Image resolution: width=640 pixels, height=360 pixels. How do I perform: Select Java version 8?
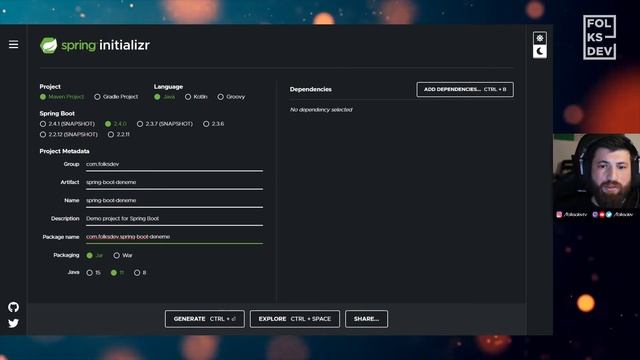point(140,273)
